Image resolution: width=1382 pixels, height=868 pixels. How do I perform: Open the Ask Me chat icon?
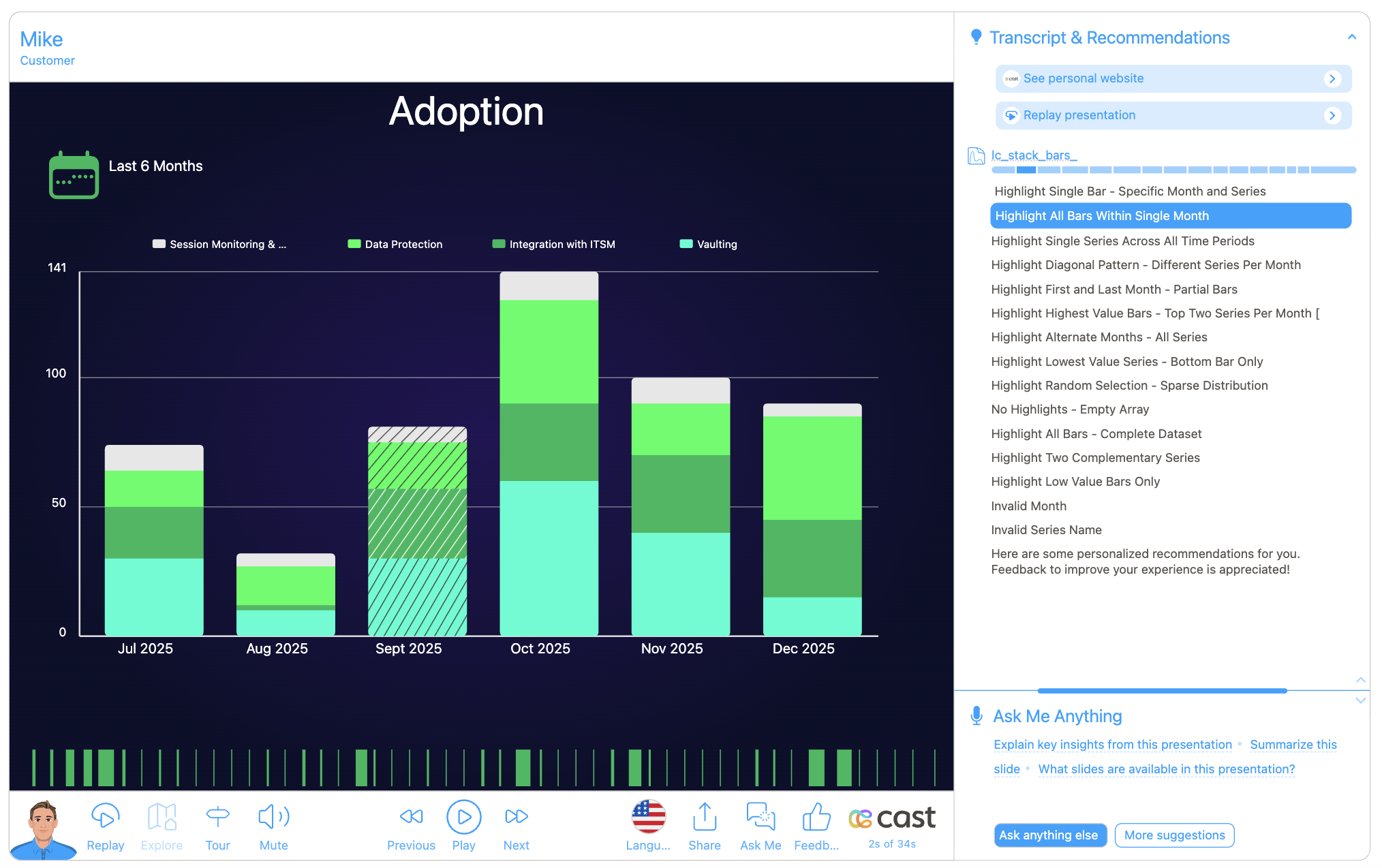(761, 816)
